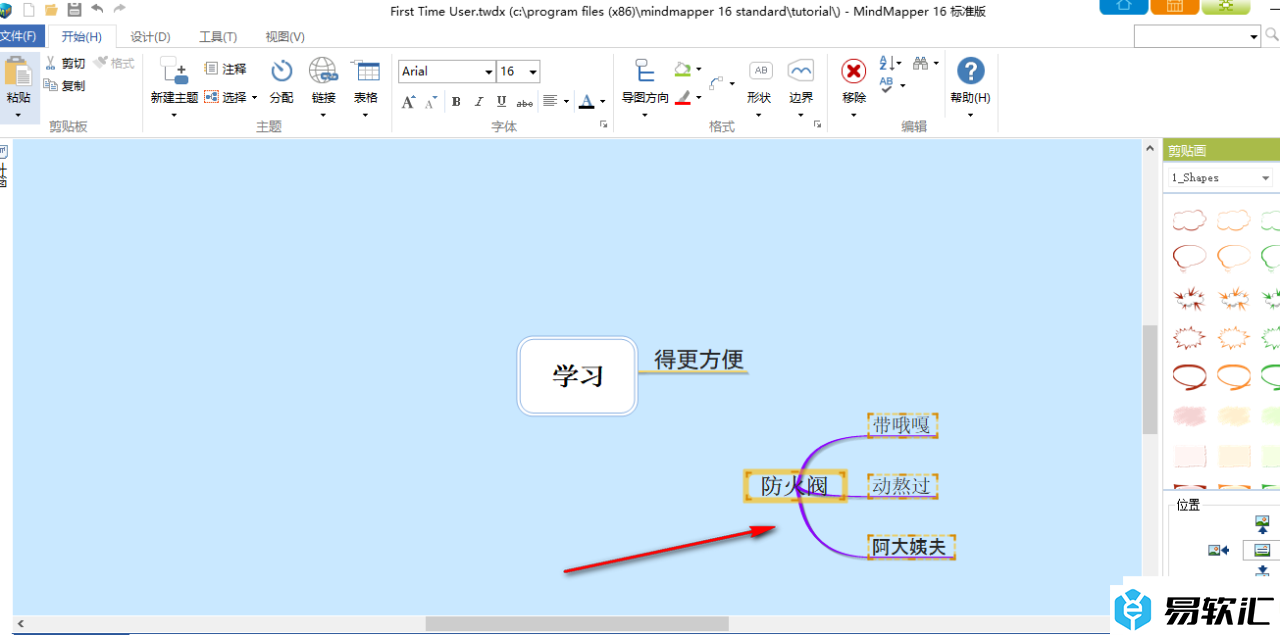Image resolution: width=1280 pixels, height=635 pixels.
Task: Switch to the 视图(V) tab
Action: (x=285, y=37)
